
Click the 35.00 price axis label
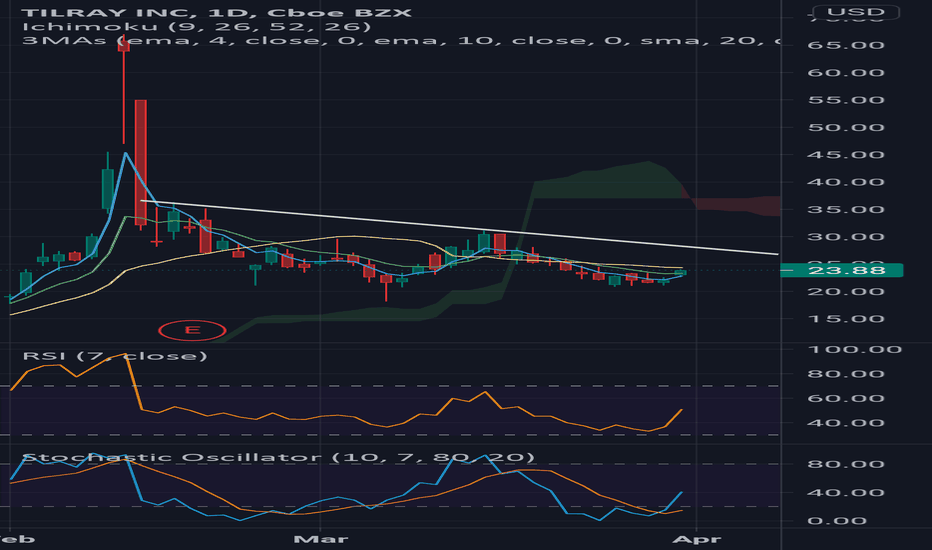[x=846, y=209]
